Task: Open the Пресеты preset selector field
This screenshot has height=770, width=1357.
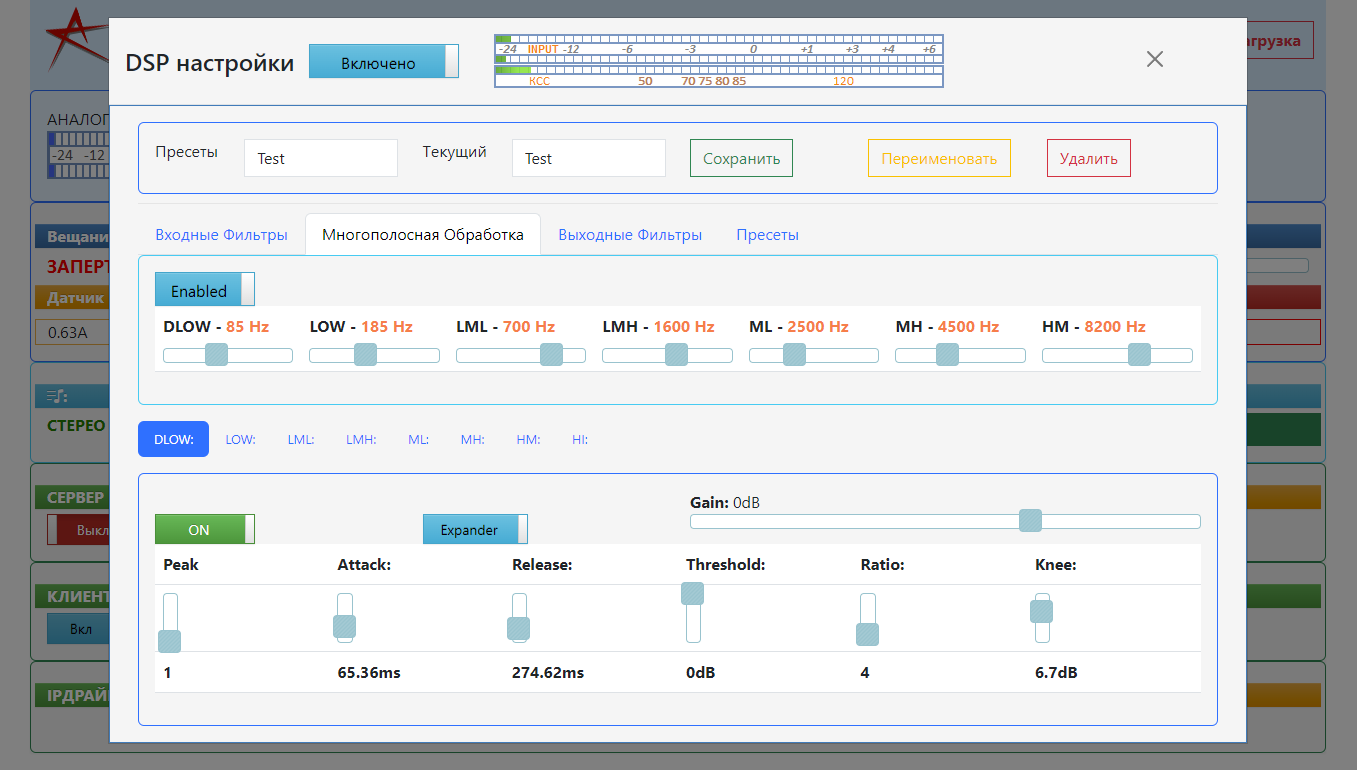Action: coord(320,158)
